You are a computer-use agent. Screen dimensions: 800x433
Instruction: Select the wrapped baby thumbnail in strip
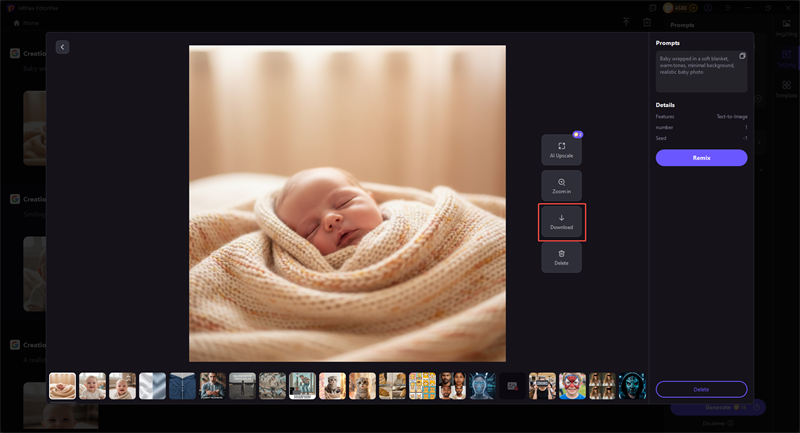coord(62,386)
